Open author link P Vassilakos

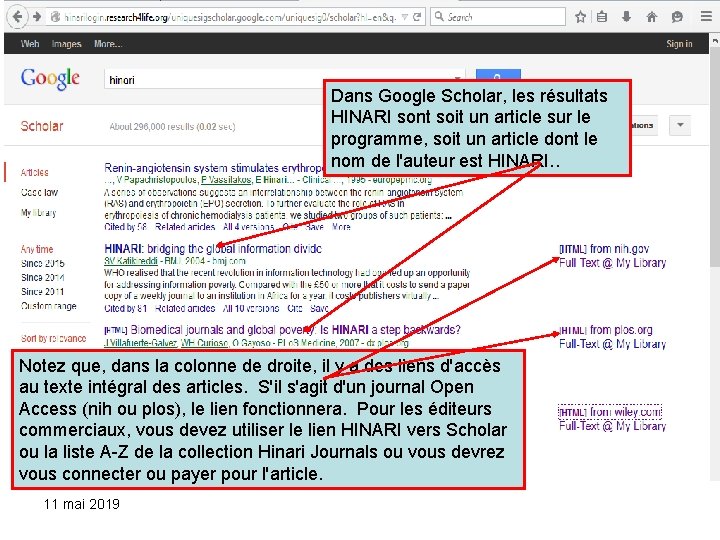tap(226, 180)
